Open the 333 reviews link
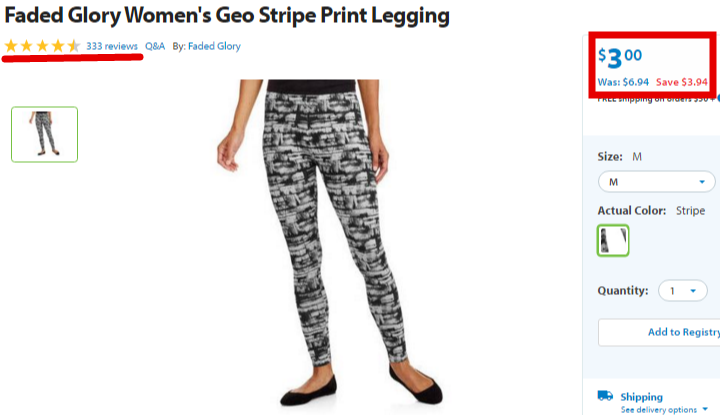720x415 pixels. point(112,46)
